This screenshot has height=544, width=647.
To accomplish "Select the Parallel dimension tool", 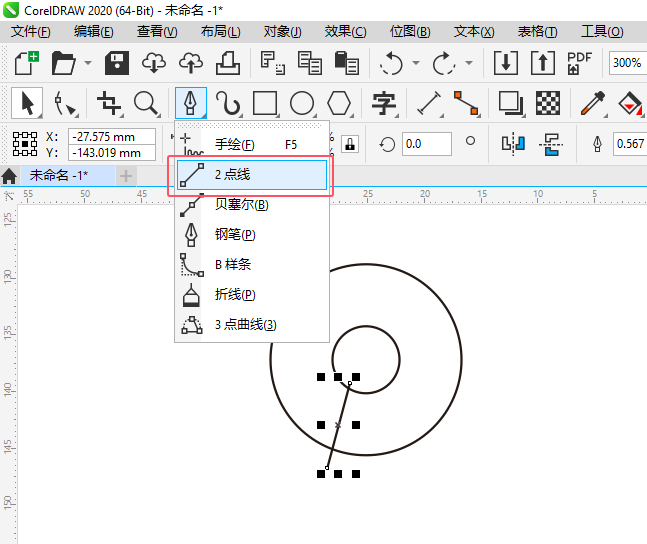I will coord(429,103).
